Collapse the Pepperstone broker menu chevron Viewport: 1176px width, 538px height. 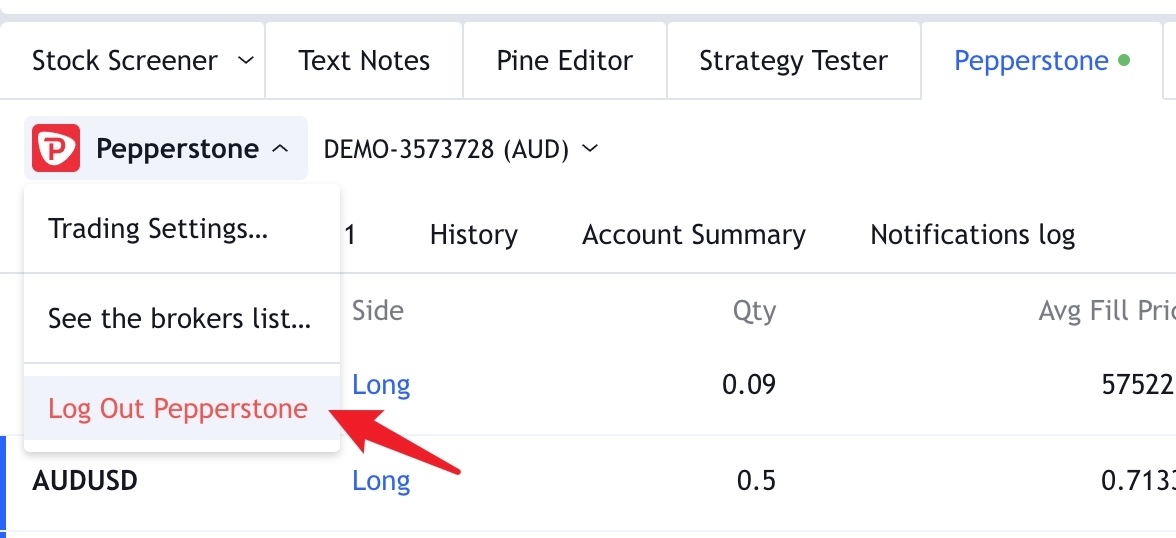coord(279,149)
